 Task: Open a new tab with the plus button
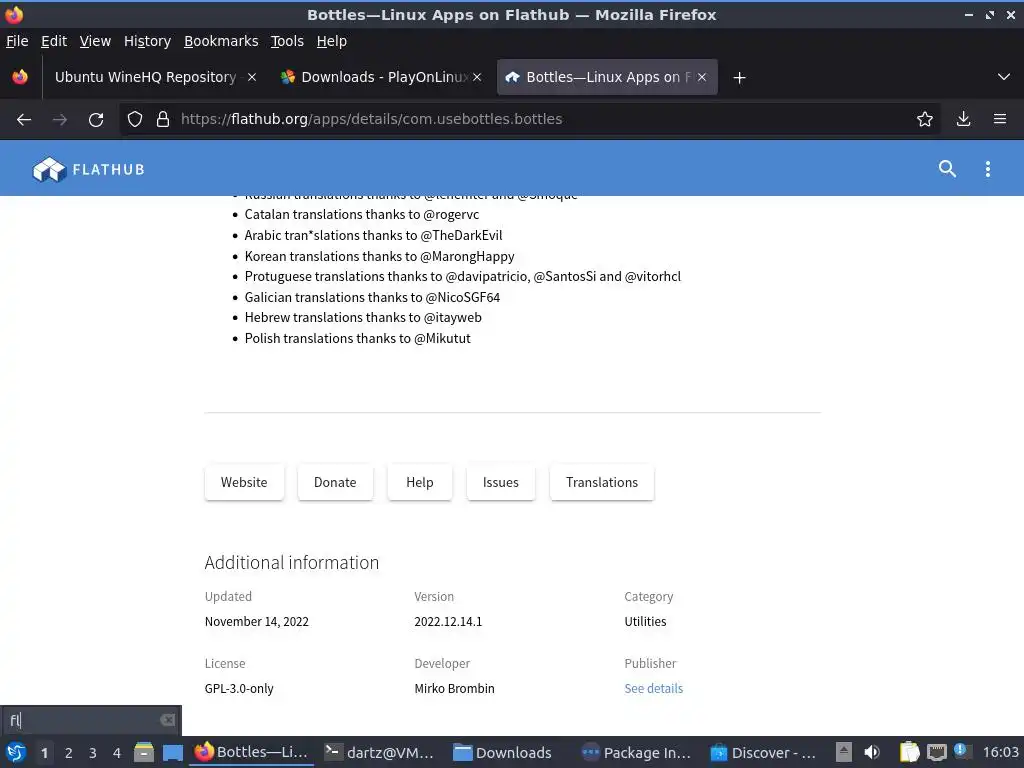[x=739, y=78]
